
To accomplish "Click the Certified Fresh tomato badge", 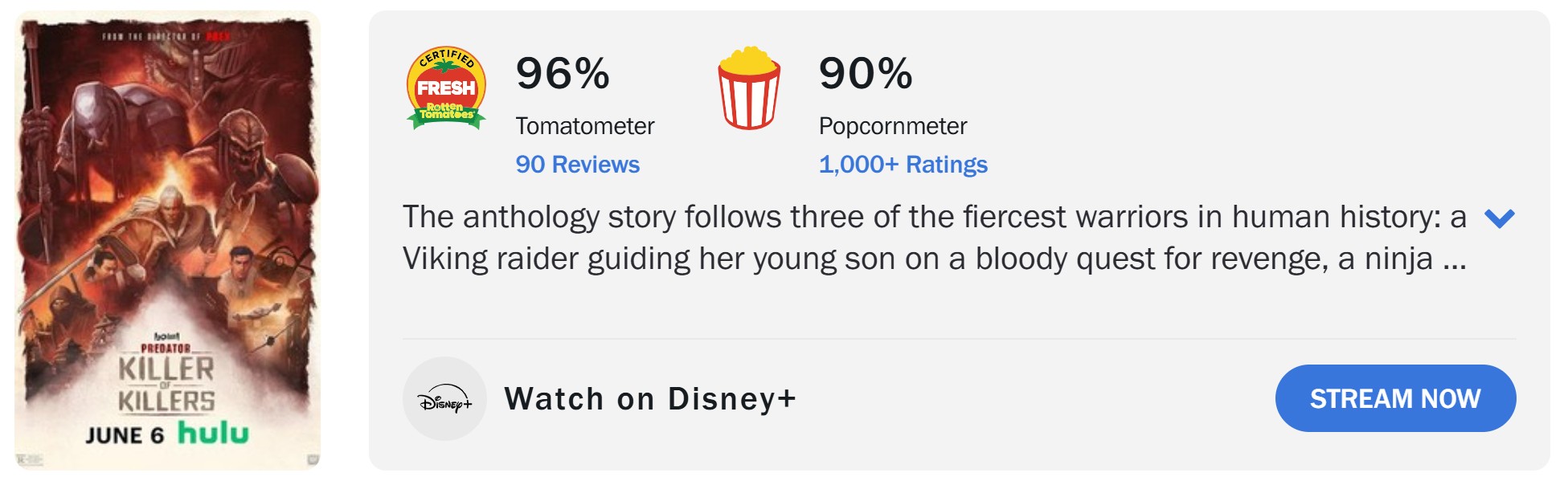I will point(446,88).
